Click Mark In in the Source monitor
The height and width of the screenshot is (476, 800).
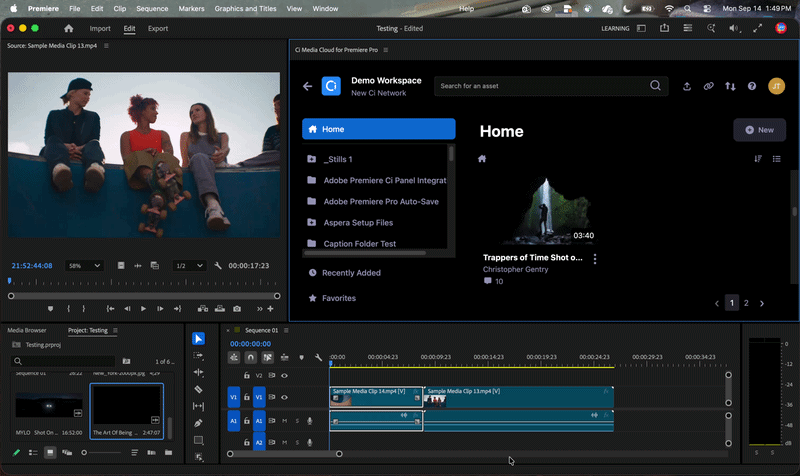[68, 309]
